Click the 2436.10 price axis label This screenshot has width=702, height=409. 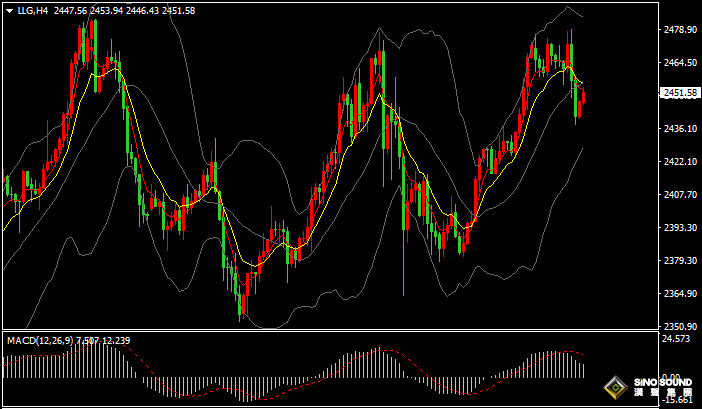(679, 129)
